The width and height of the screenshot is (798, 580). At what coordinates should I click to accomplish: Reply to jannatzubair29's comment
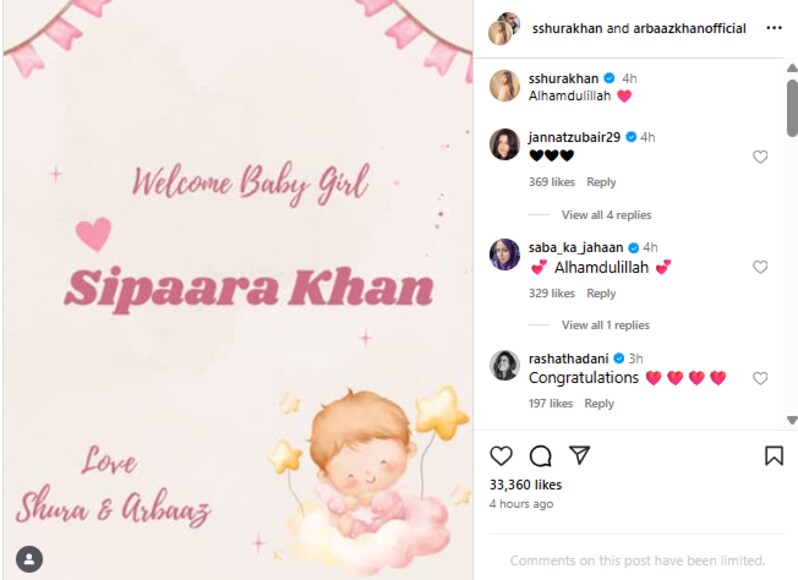pyautogui.click(x=601, y=182)
